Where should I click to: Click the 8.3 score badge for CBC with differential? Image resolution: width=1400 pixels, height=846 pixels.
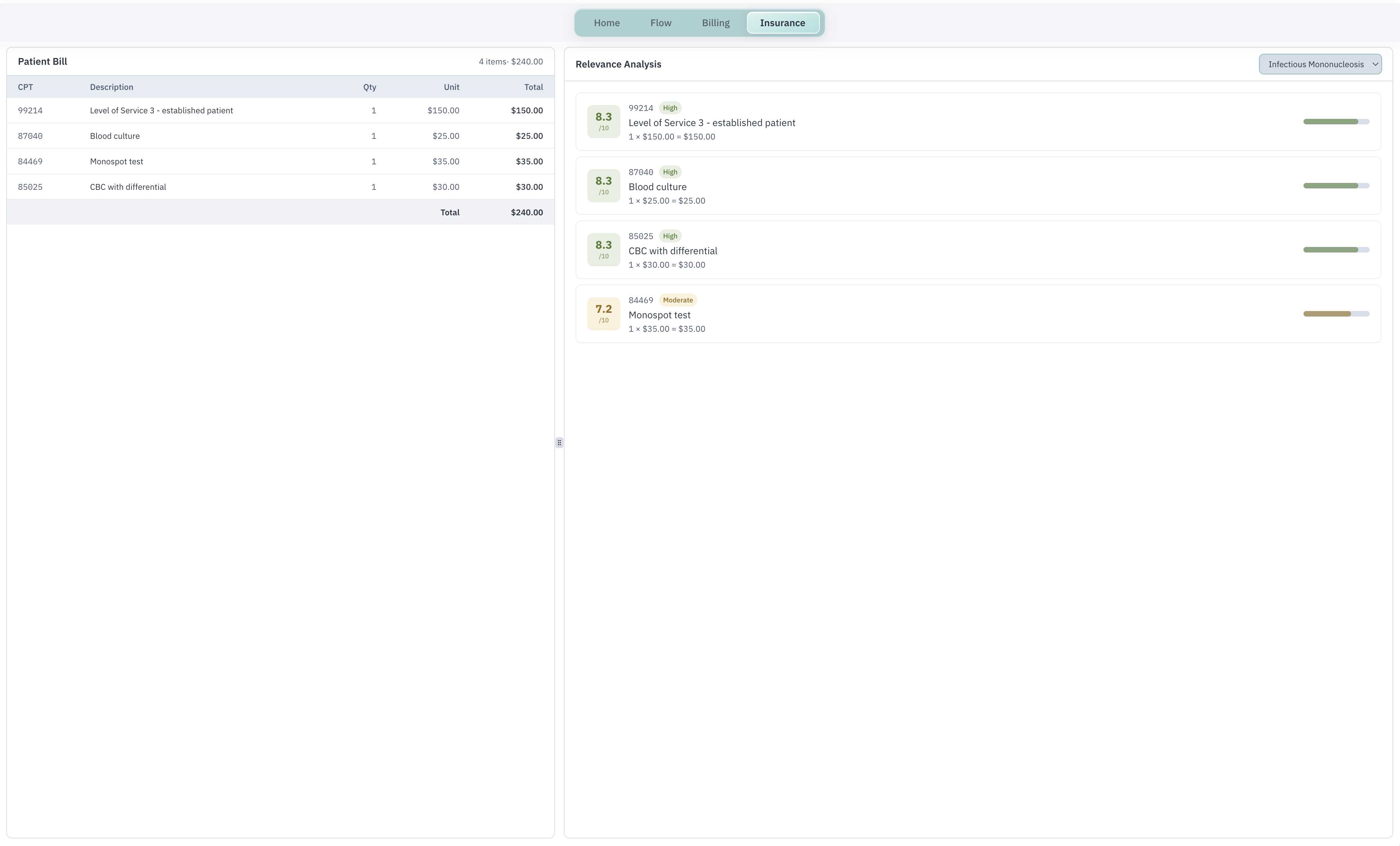(x=603, y=249)
